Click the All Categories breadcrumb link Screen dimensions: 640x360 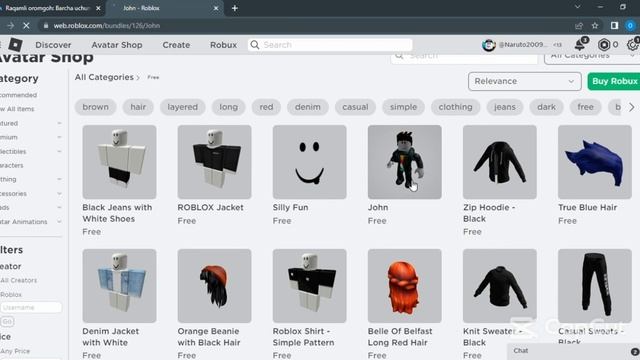tap(104, 77)
